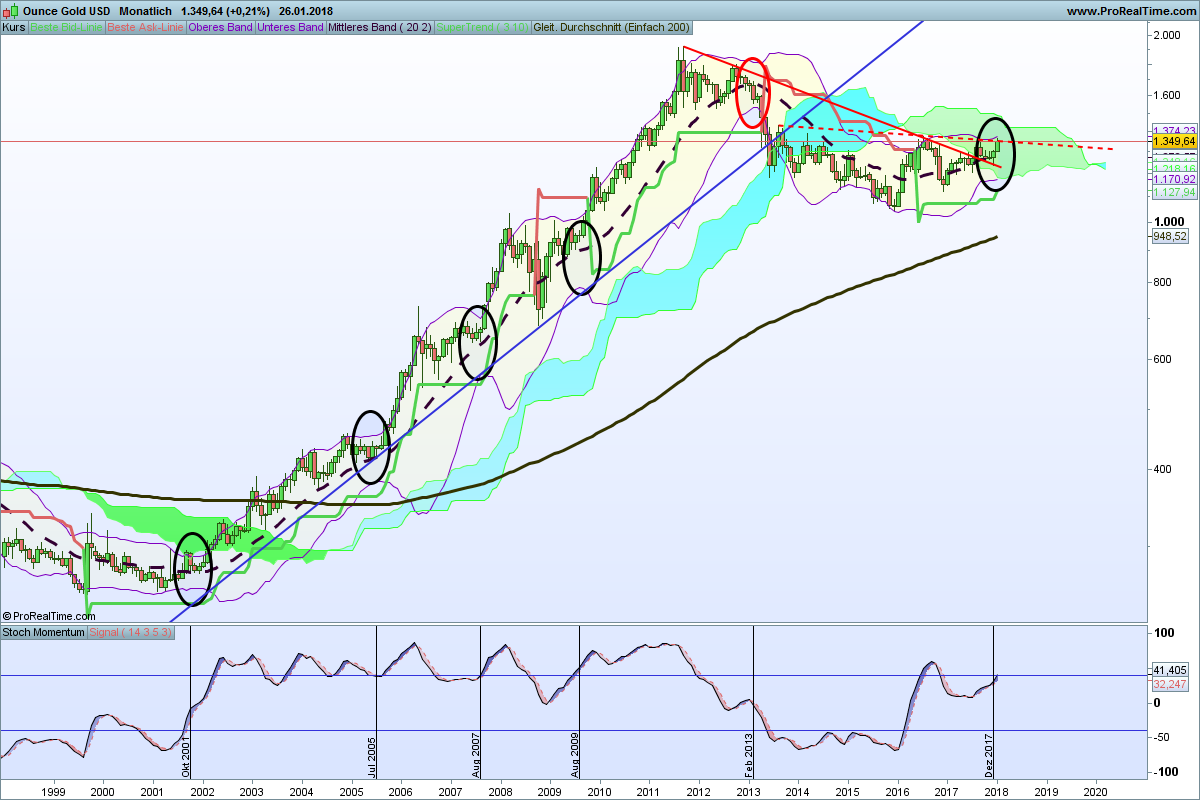
Task: Click the 41,405 Stoch Momentum value tag
Action: tap(1172, 670)
